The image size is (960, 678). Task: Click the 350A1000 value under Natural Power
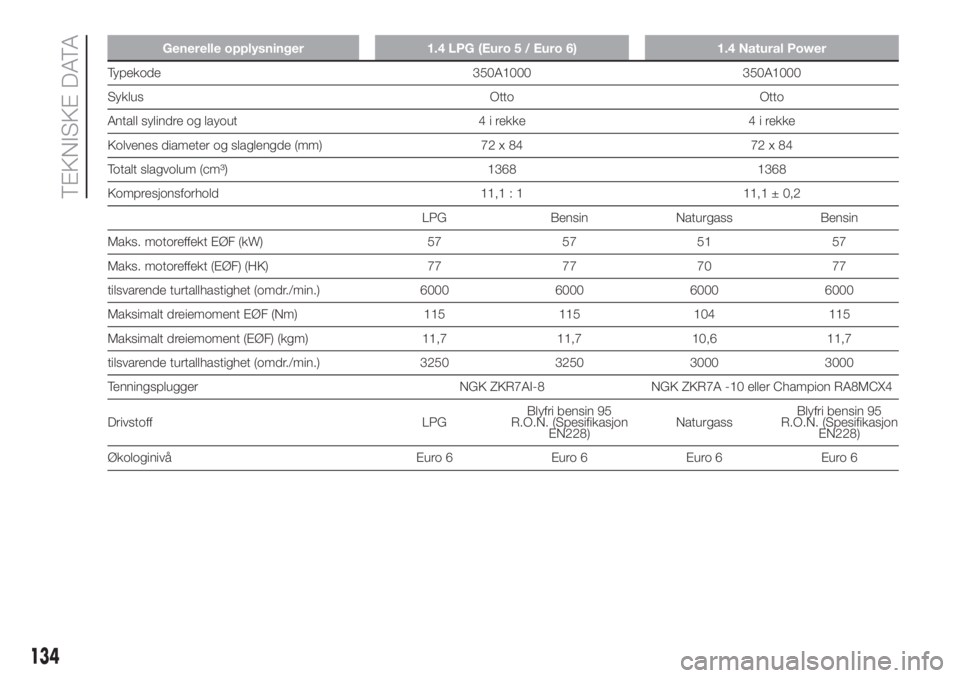[771, 73]
